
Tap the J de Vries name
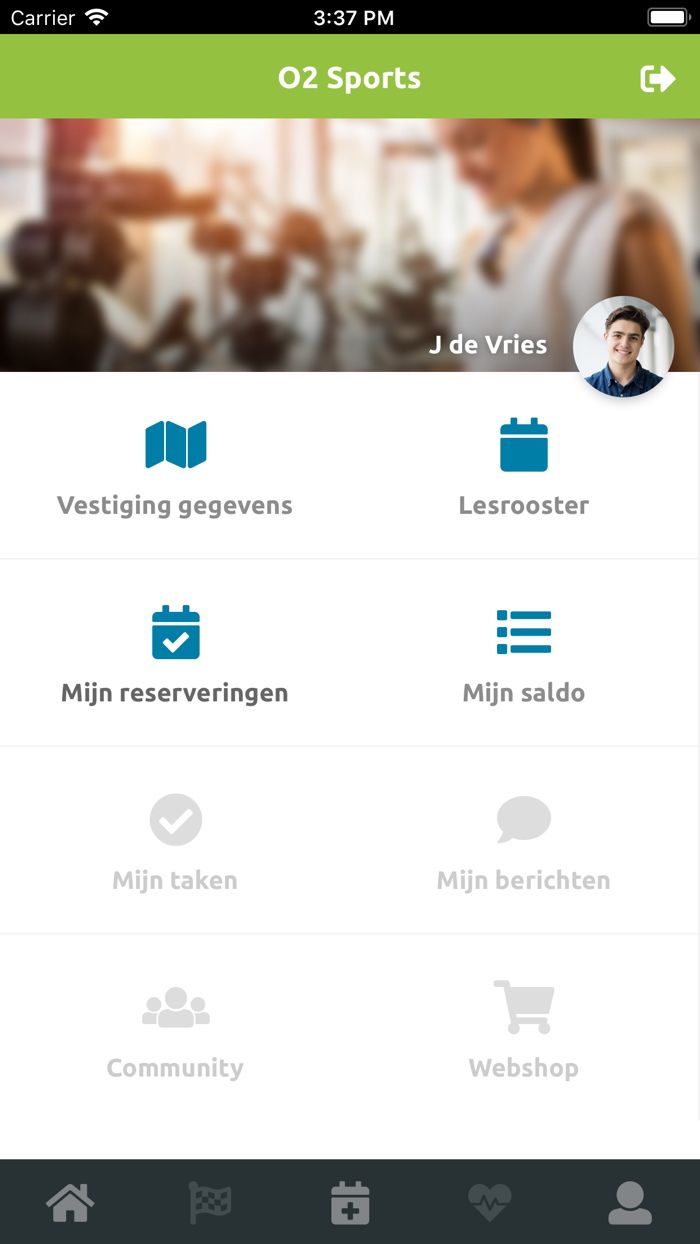tap(488, 345)
